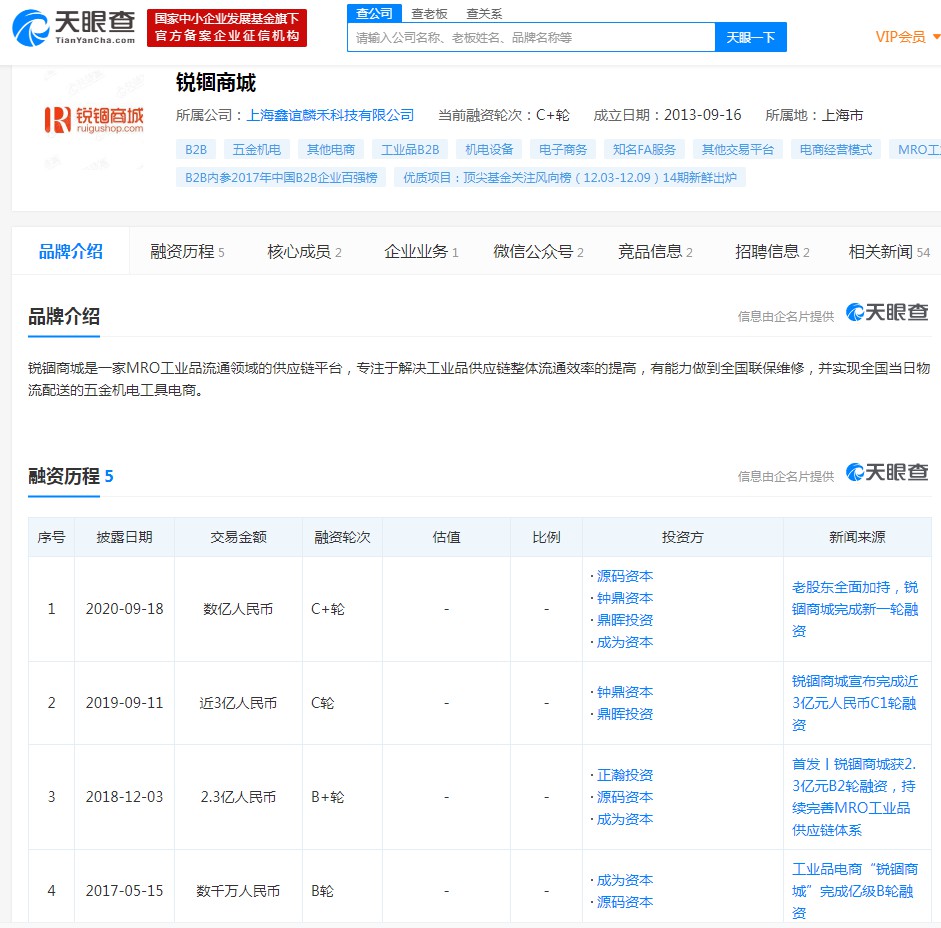Click the 优质项目 顶尖基金关注风向榜 tag
Image resolution: width=941 pixels, height=928 pixels.
pos(570,178)
